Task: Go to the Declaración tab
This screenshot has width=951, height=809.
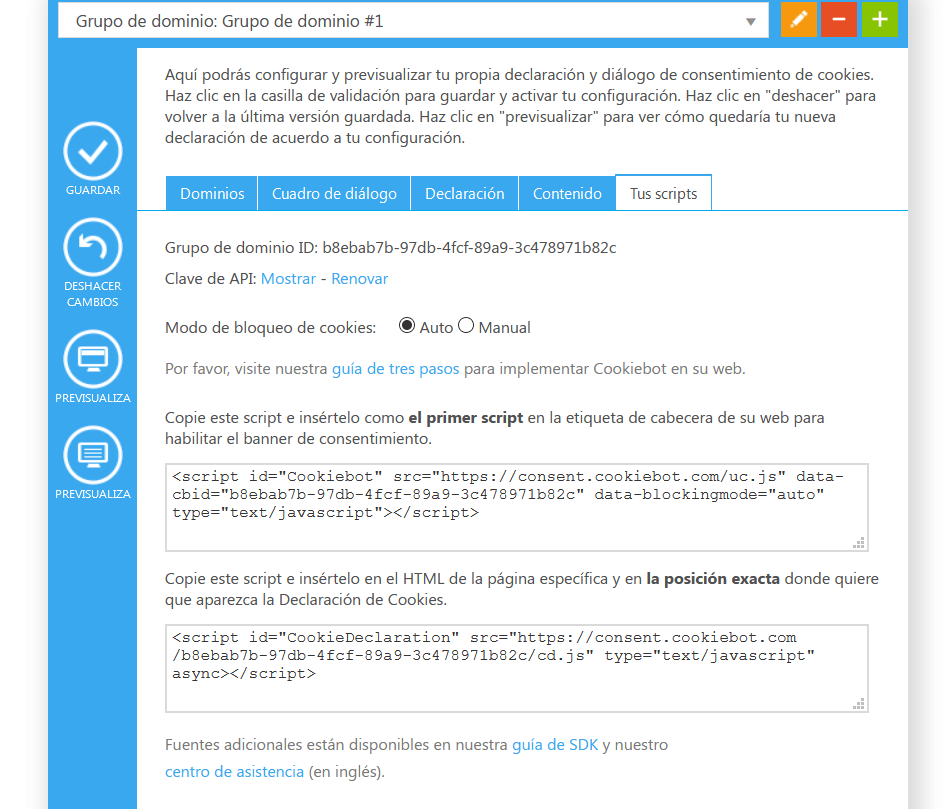Action: [465, 193]
